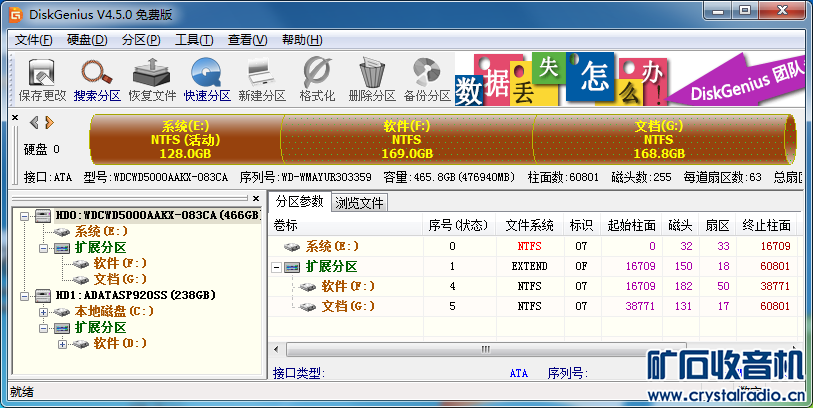
Task: Expand 软件(D:) tree node
Action: [x=62, y=344]
